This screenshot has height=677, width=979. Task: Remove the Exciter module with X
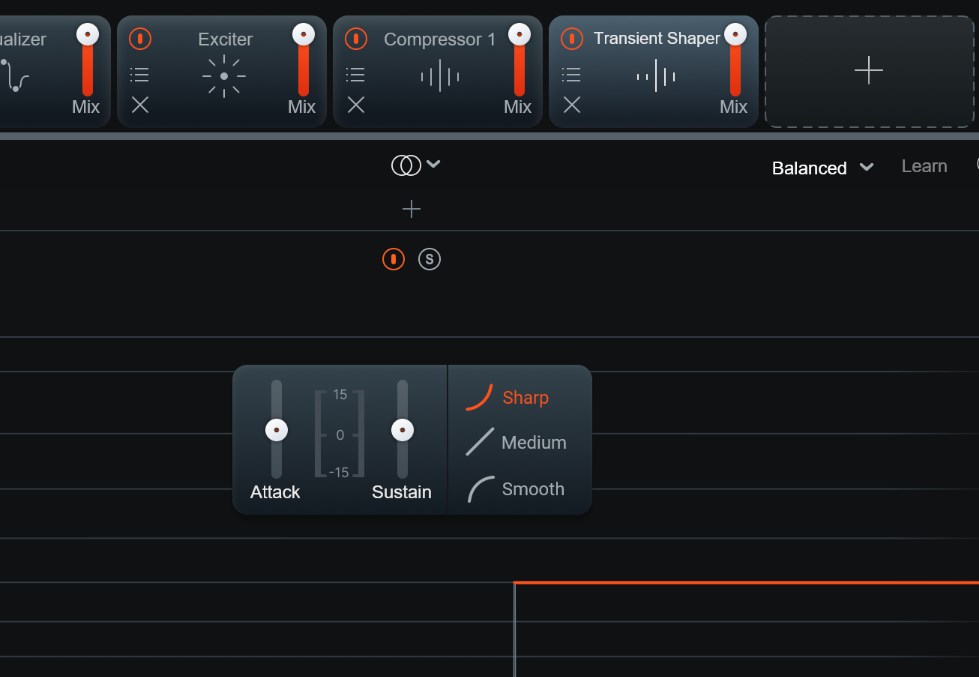pos(140,105)
